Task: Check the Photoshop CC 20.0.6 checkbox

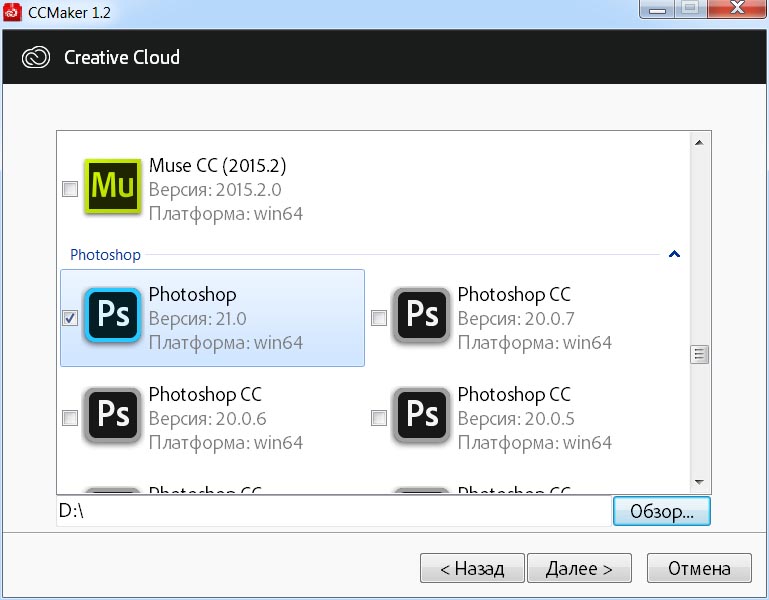Action: [x=70, y=418]
